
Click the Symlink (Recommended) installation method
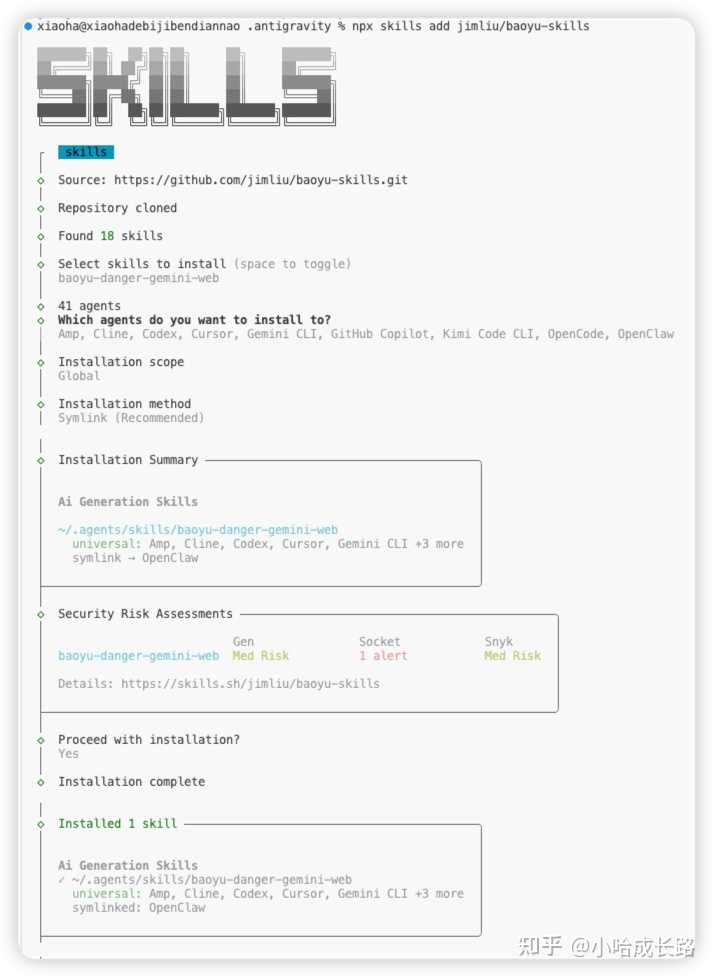pyautogui.click(x=130, y=418)
